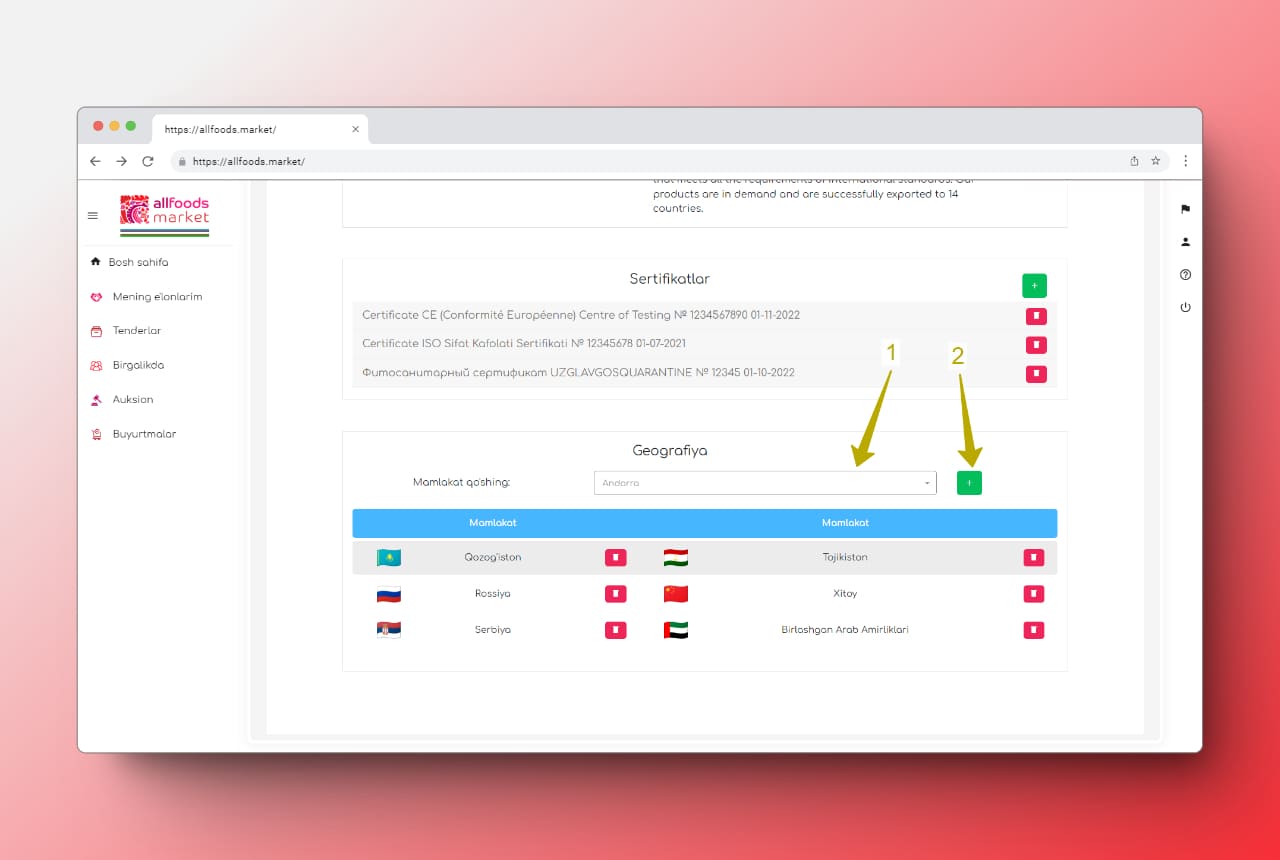Open Auksion menu item
Screen dimensions: 1280x860
pos(133,400)
